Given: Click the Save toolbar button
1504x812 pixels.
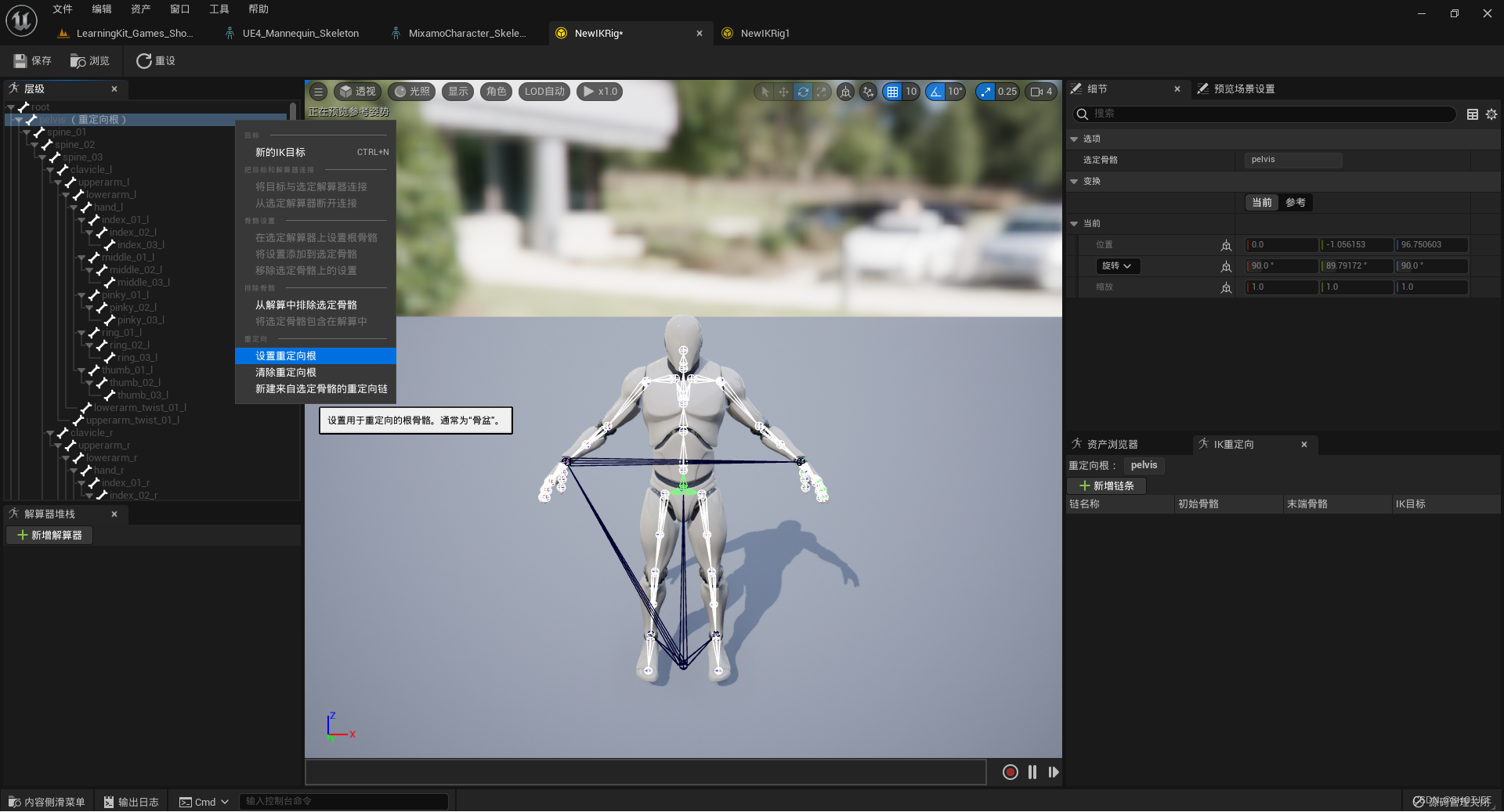Looking at the screenshot, I should click(x=32, y=61).
